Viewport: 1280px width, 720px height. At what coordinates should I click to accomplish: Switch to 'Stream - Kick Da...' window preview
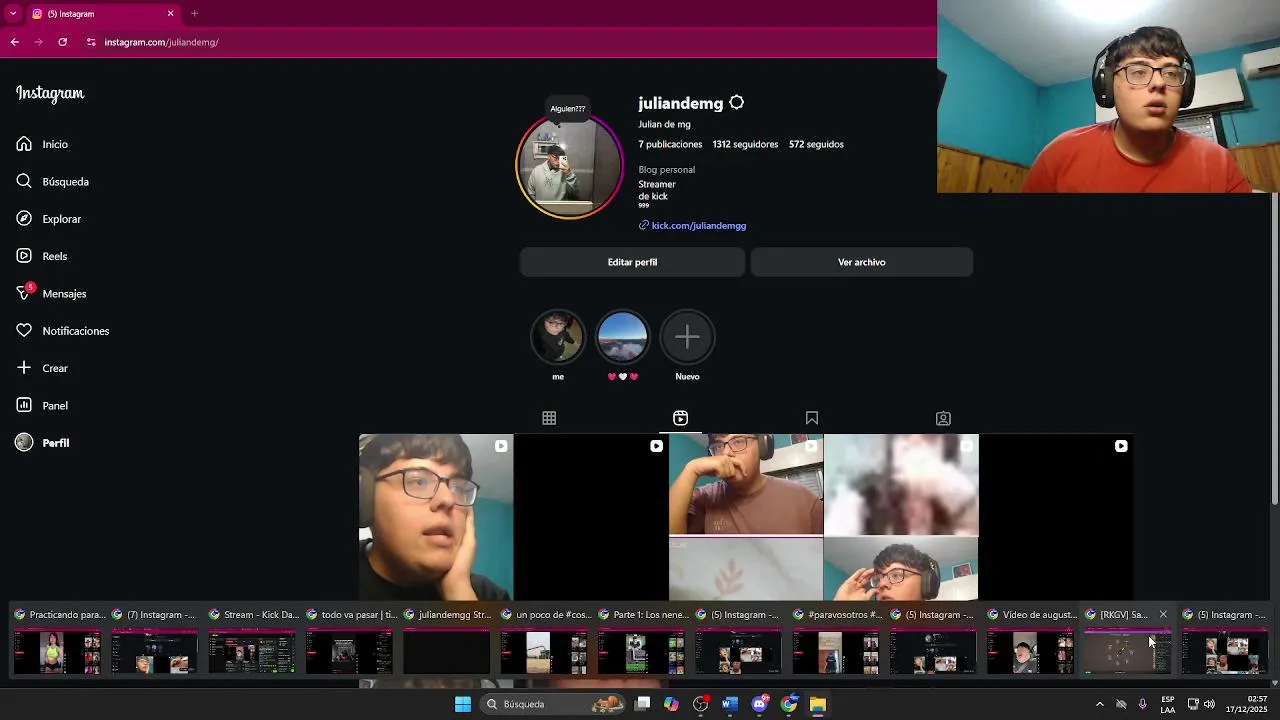251,643
